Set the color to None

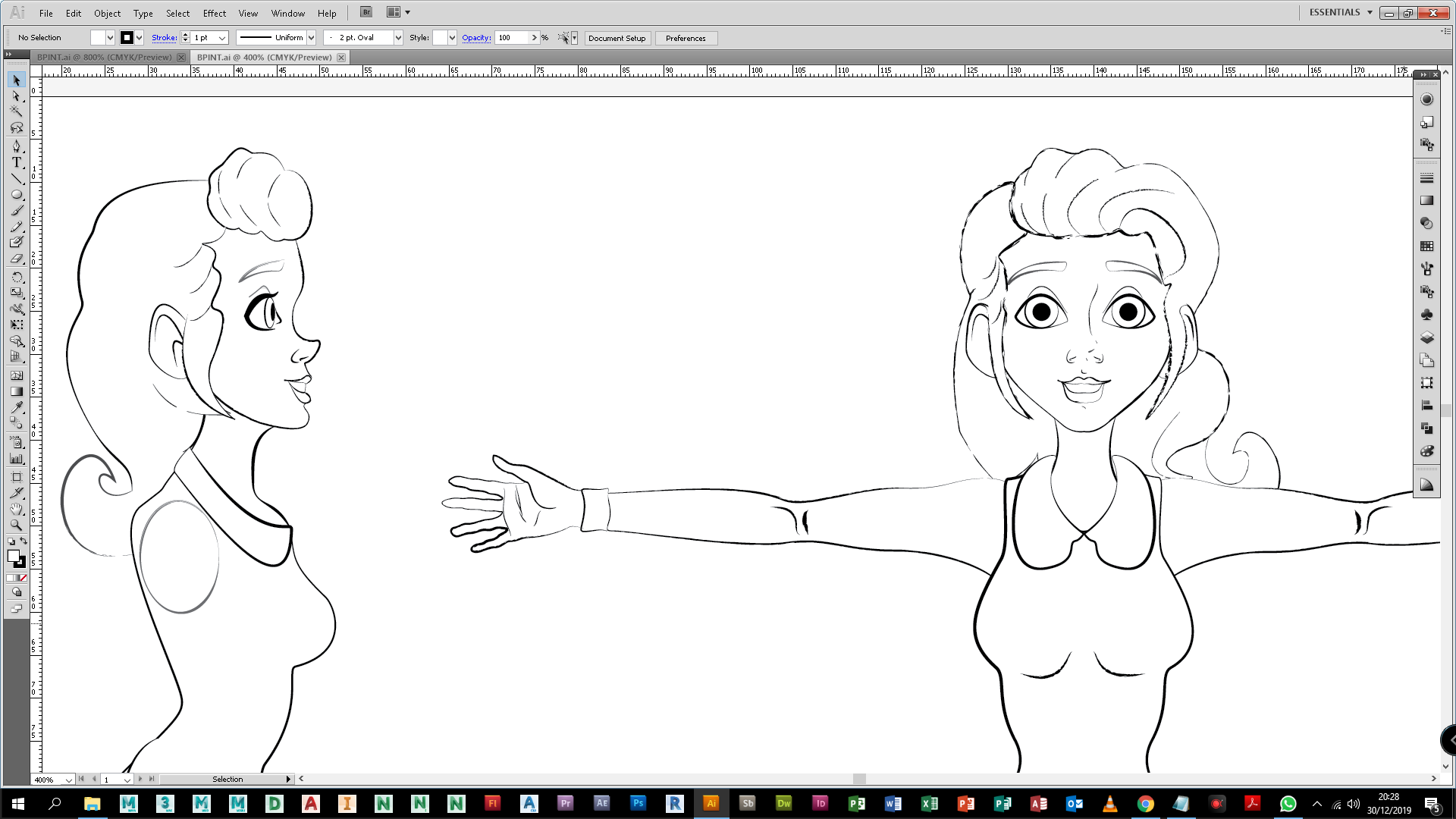point(24,578)
